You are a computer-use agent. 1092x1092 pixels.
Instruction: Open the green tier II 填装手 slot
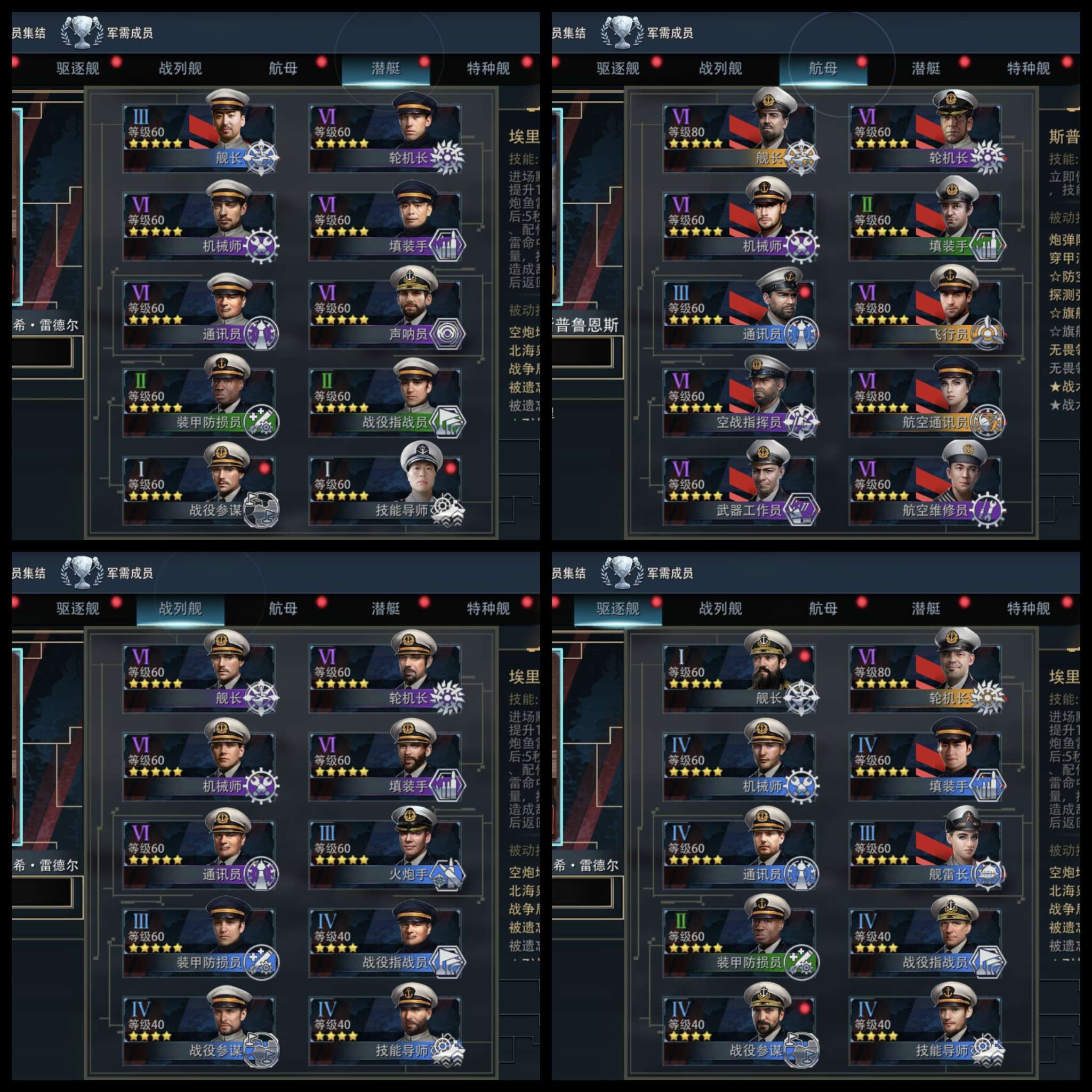[x=925, y=226]
